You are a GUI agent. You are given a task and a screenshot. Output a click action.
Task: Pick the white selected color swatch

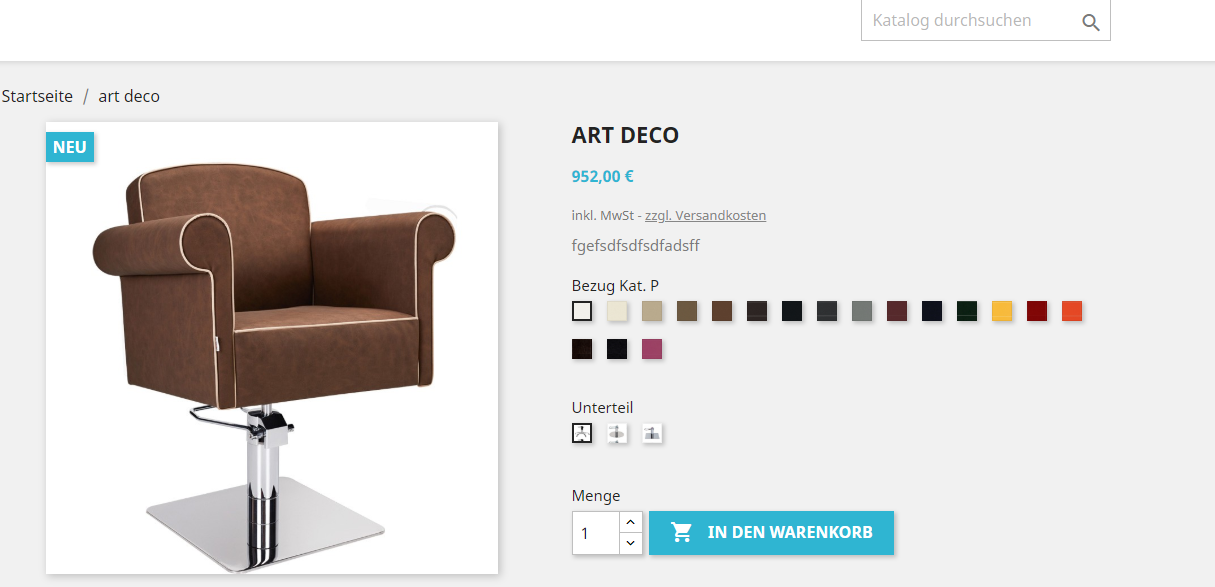point(582,311)
